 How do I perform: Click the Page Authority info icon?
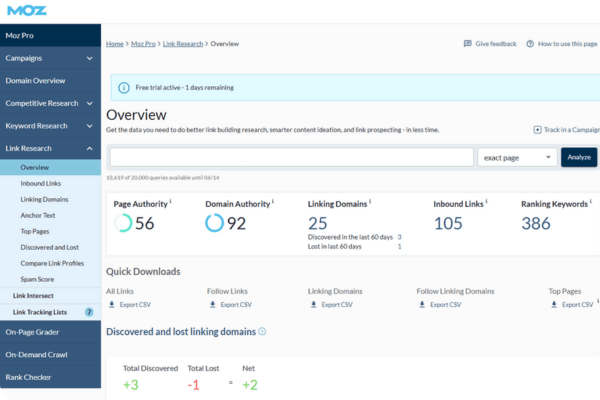tap(171, 201)
